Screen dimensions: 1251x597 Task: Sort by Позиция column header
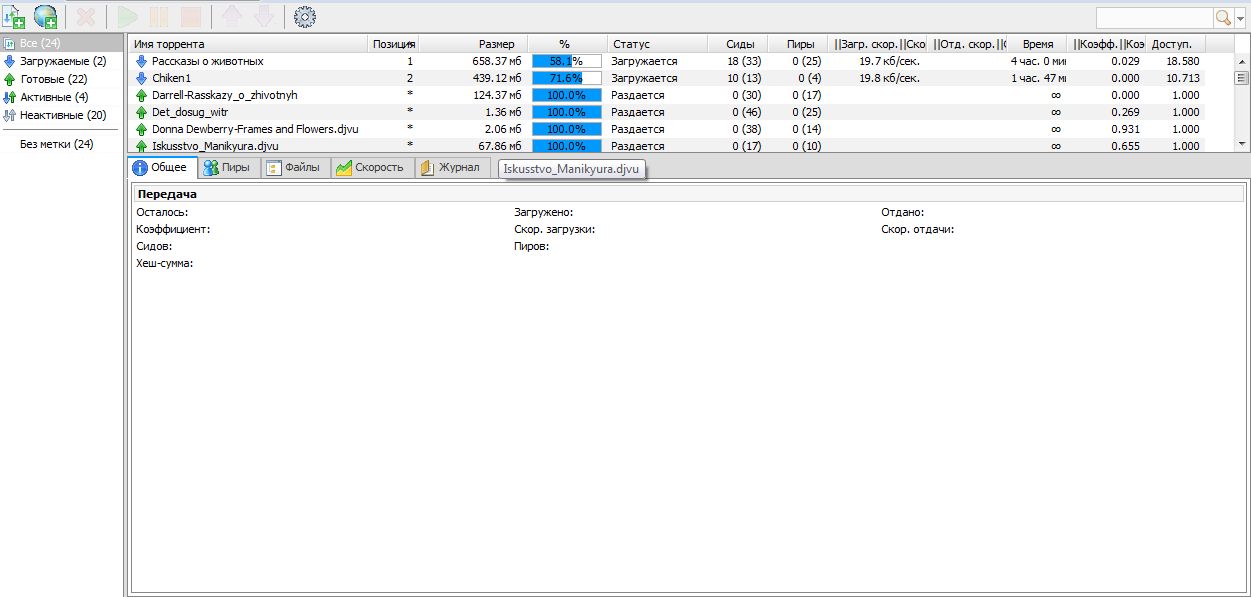(x=393, y=44)
